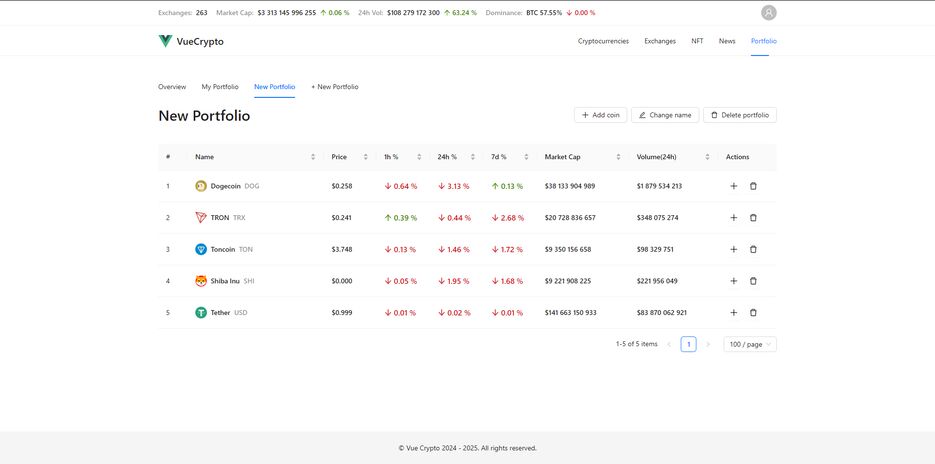Open the 100 / page size dropdown
This screenshot has height=464, width=935.
[x=750, y=344]
